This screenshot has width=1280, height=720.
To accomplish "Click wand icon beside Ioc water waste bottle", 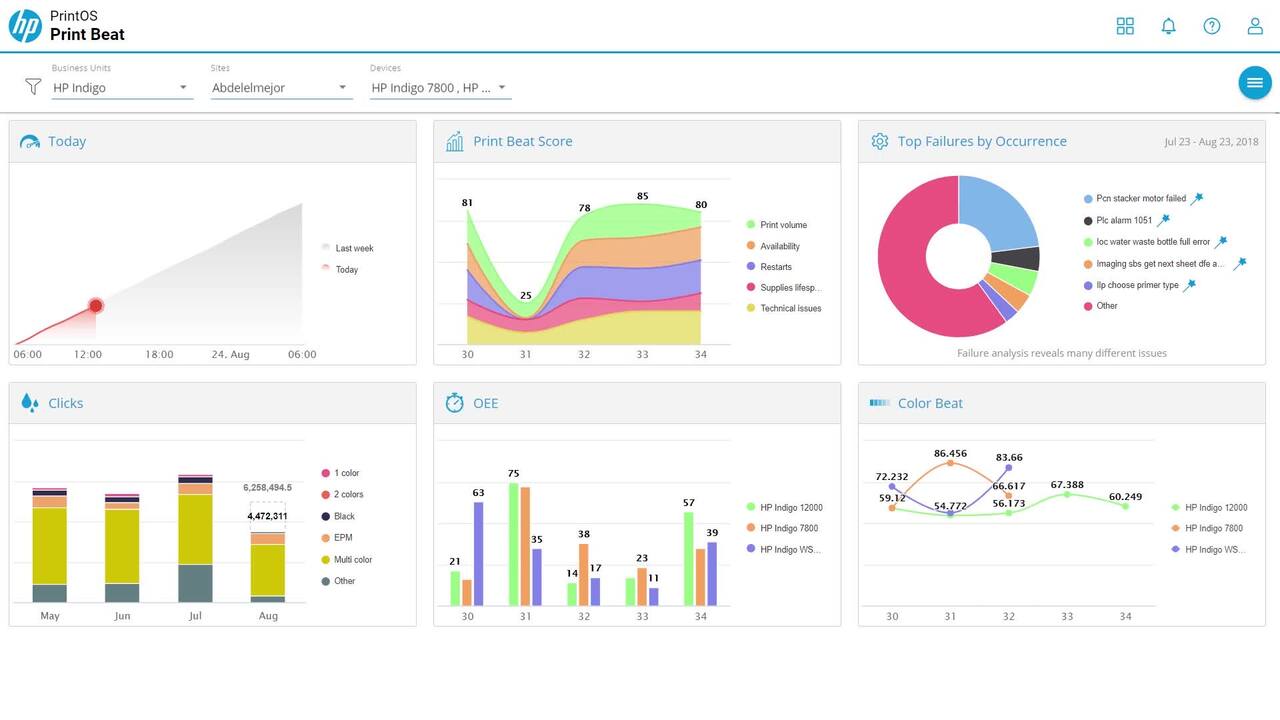I will coord(1221,241).
